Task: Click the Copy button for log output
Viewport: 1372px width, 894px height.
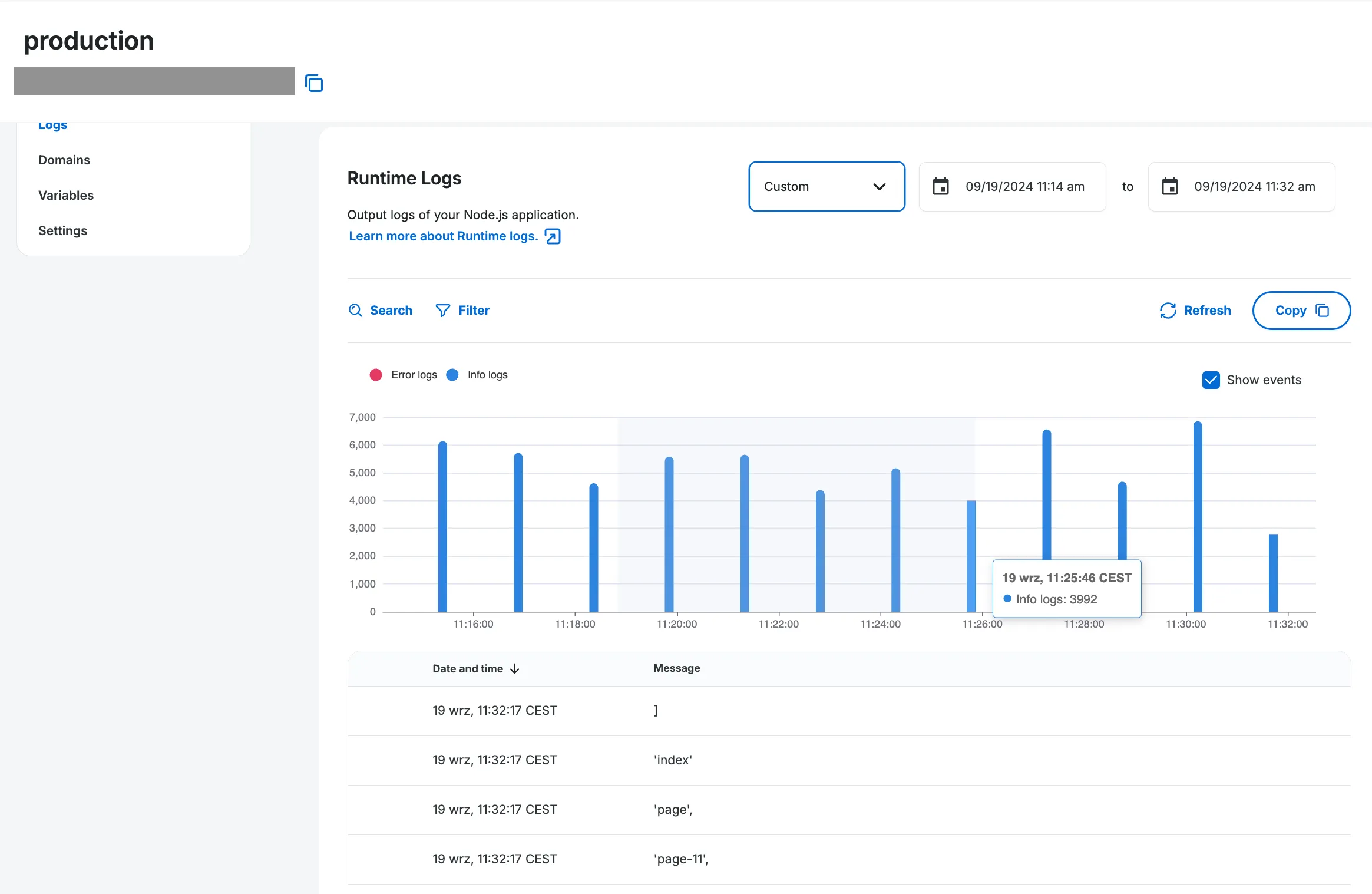Action: pos(1299,309)
